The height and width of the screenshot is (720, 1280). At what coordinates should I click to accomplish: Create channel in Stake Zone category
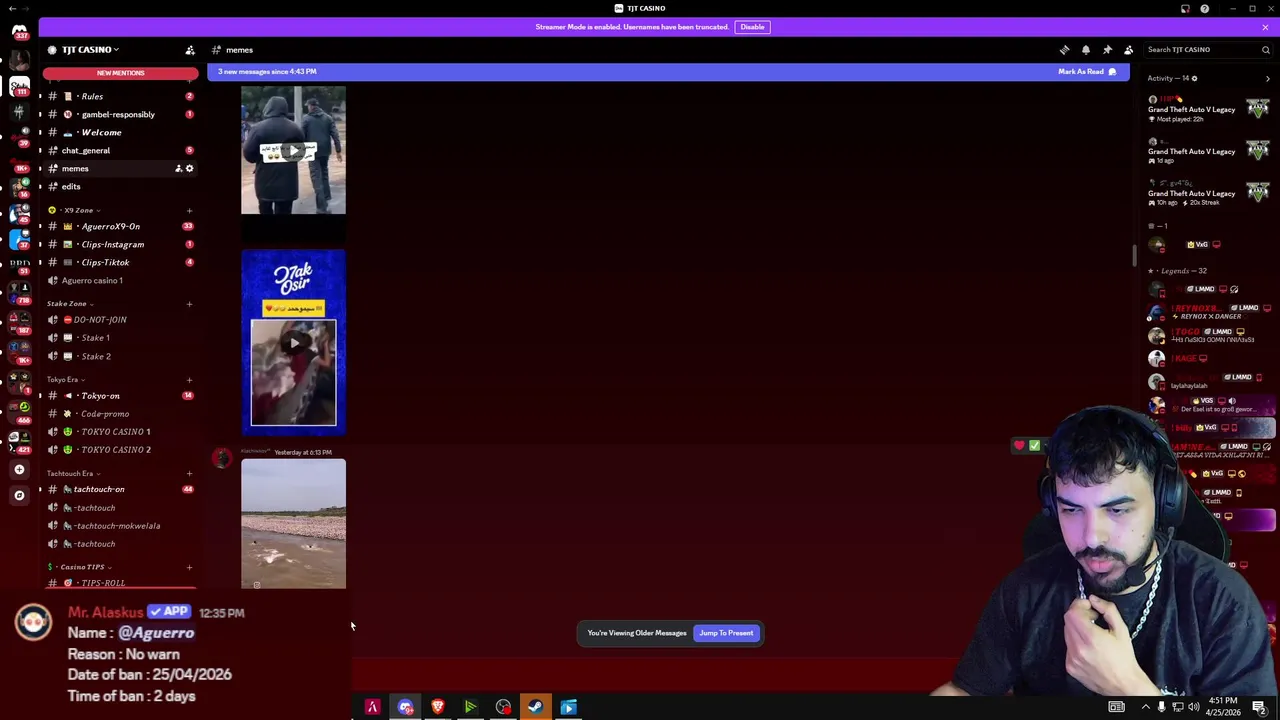(x=189, y=303)
